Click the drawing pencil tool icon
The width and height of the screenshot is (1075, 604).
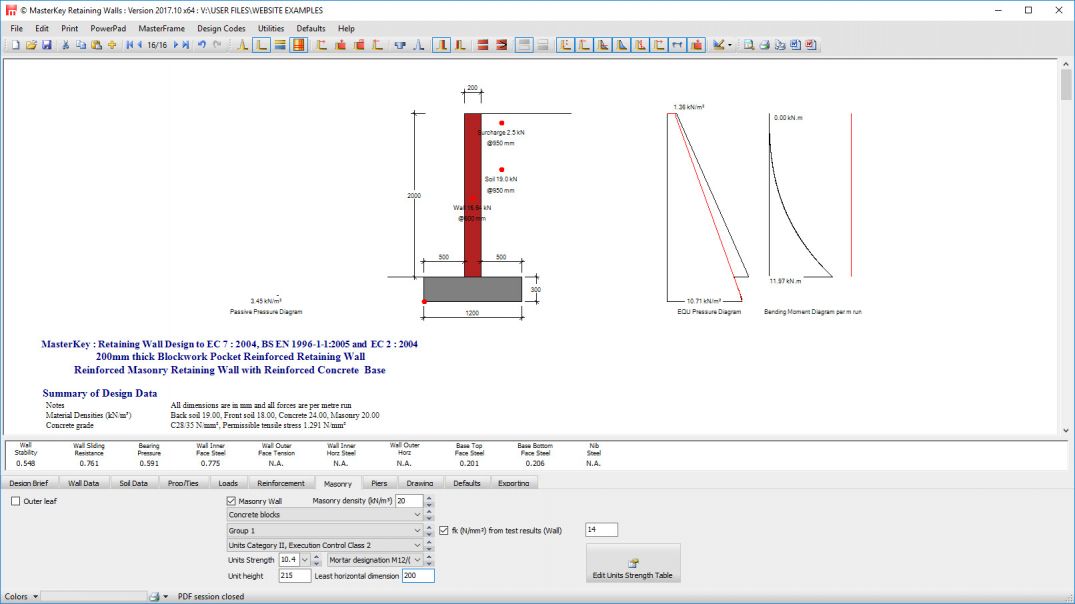coord(718,45)
